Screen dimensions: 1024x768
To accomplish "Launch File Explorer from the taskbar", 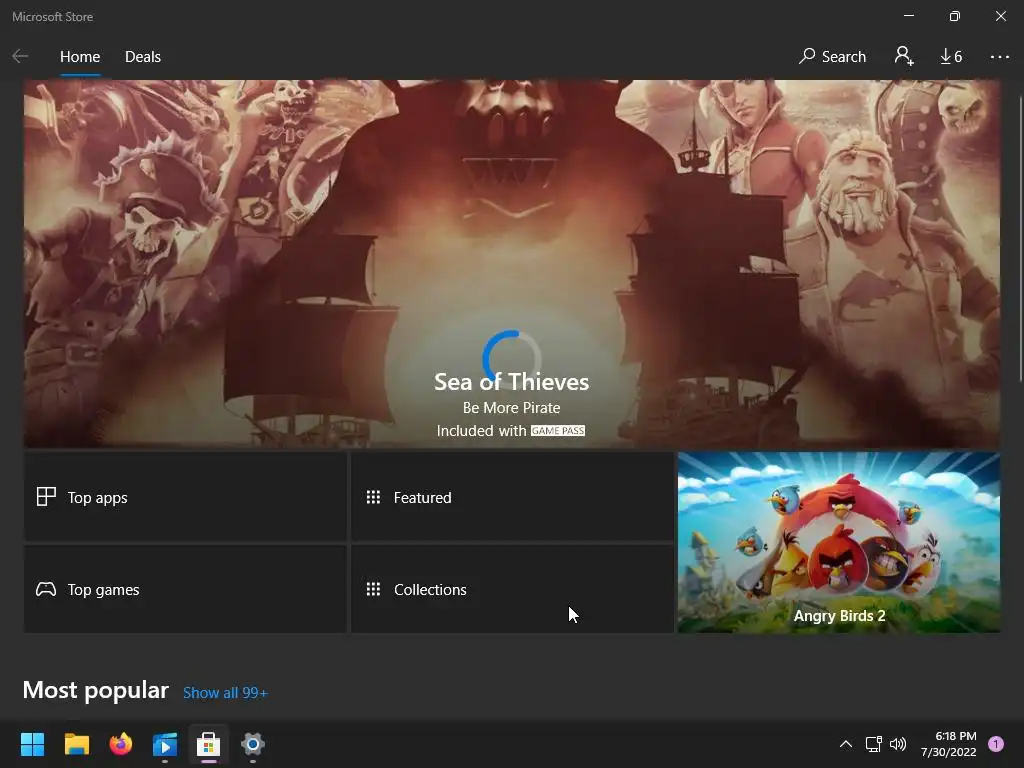I will (x=76, y=744).
